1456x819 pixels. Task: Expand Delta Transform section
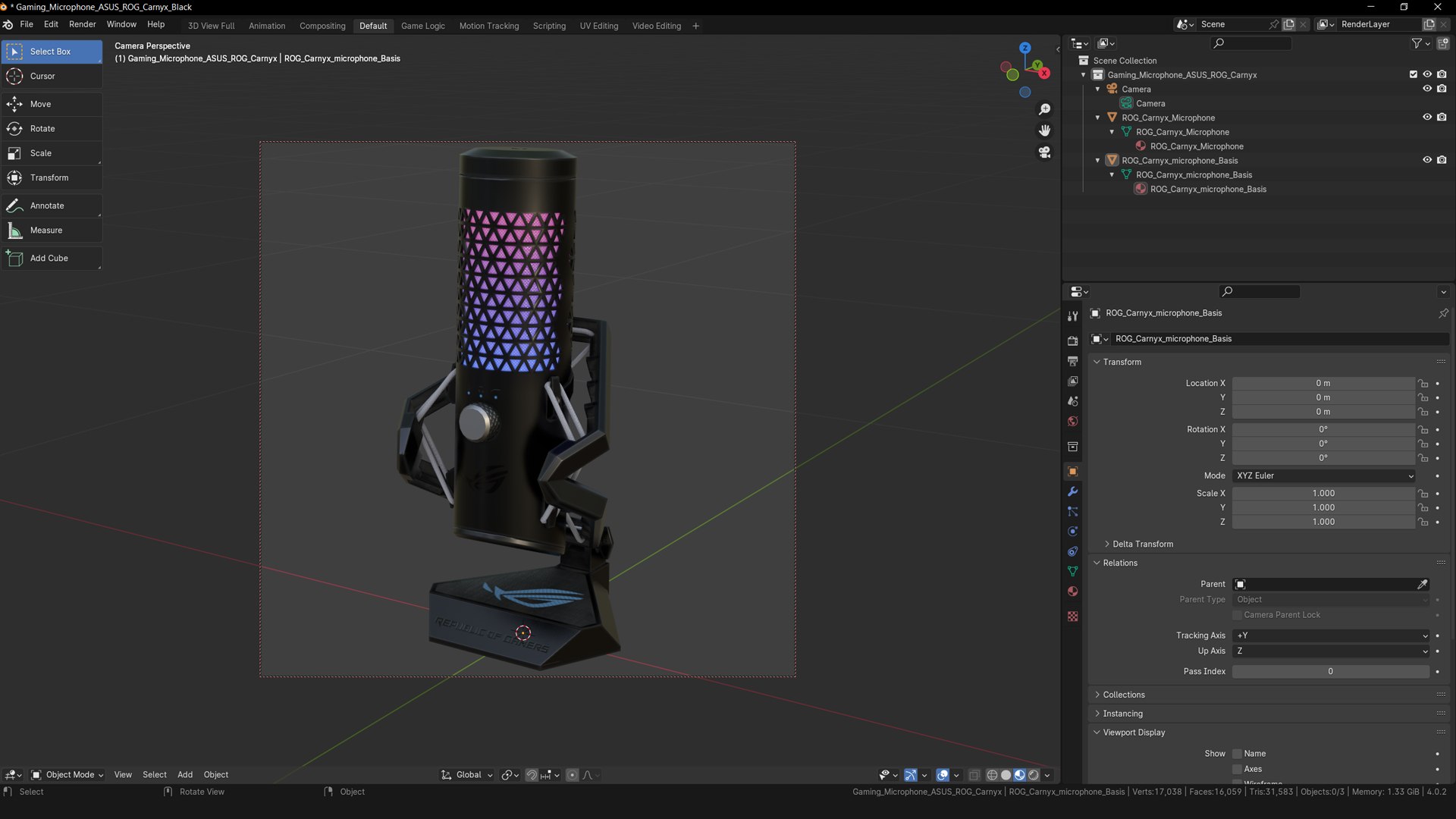click(1143, 544)
